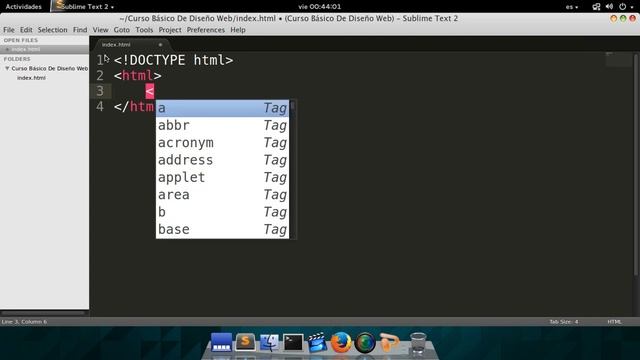Open the Edit menu
The width and height of the screenshot is (640, 360).
[26, 30]
